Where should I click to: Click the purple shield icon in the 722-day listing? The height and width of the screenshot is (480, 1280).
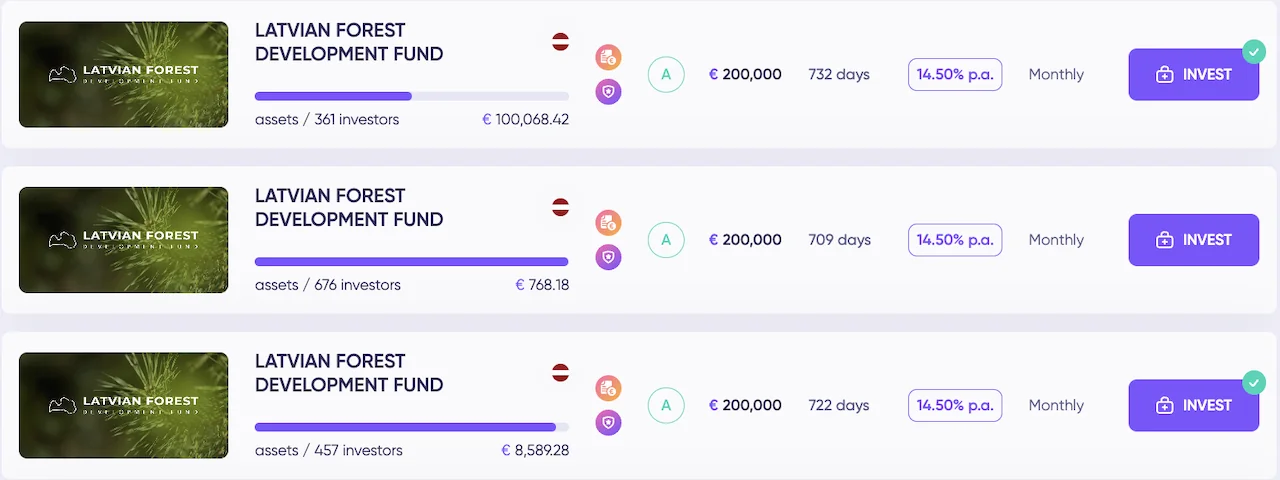tap(608, 423)
